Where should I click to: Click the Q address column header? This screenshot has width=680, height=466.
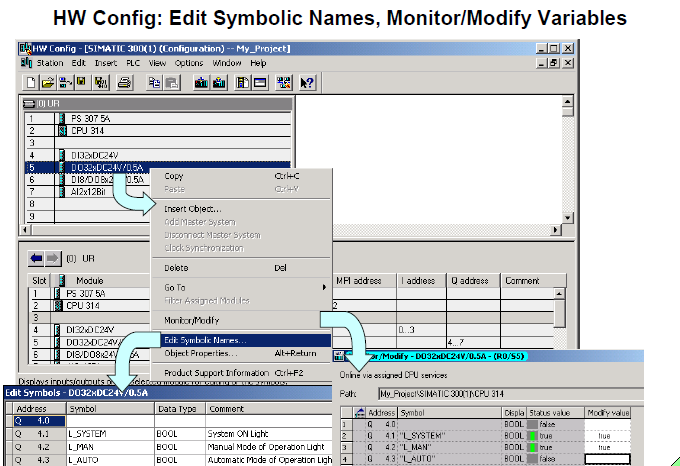pyautogui.click(x=473, y=280)
